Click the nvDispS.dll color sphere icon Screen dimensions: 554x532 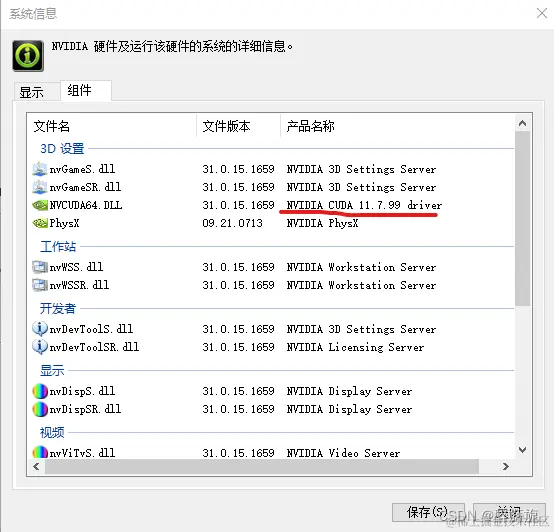(x=40, y=391)
